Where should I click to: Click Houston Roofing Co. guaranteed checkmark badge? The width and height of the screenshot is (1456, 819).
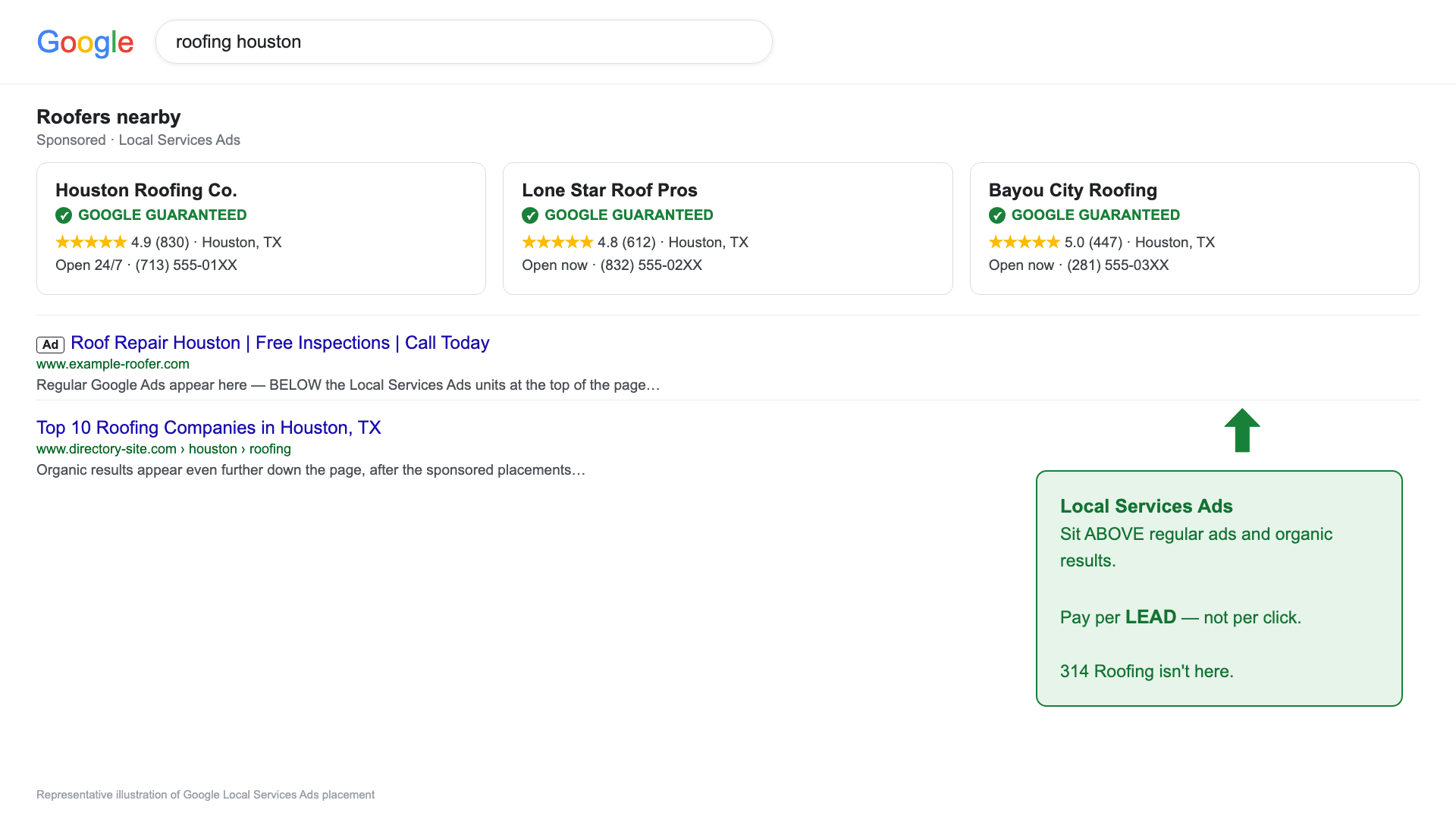64,215
